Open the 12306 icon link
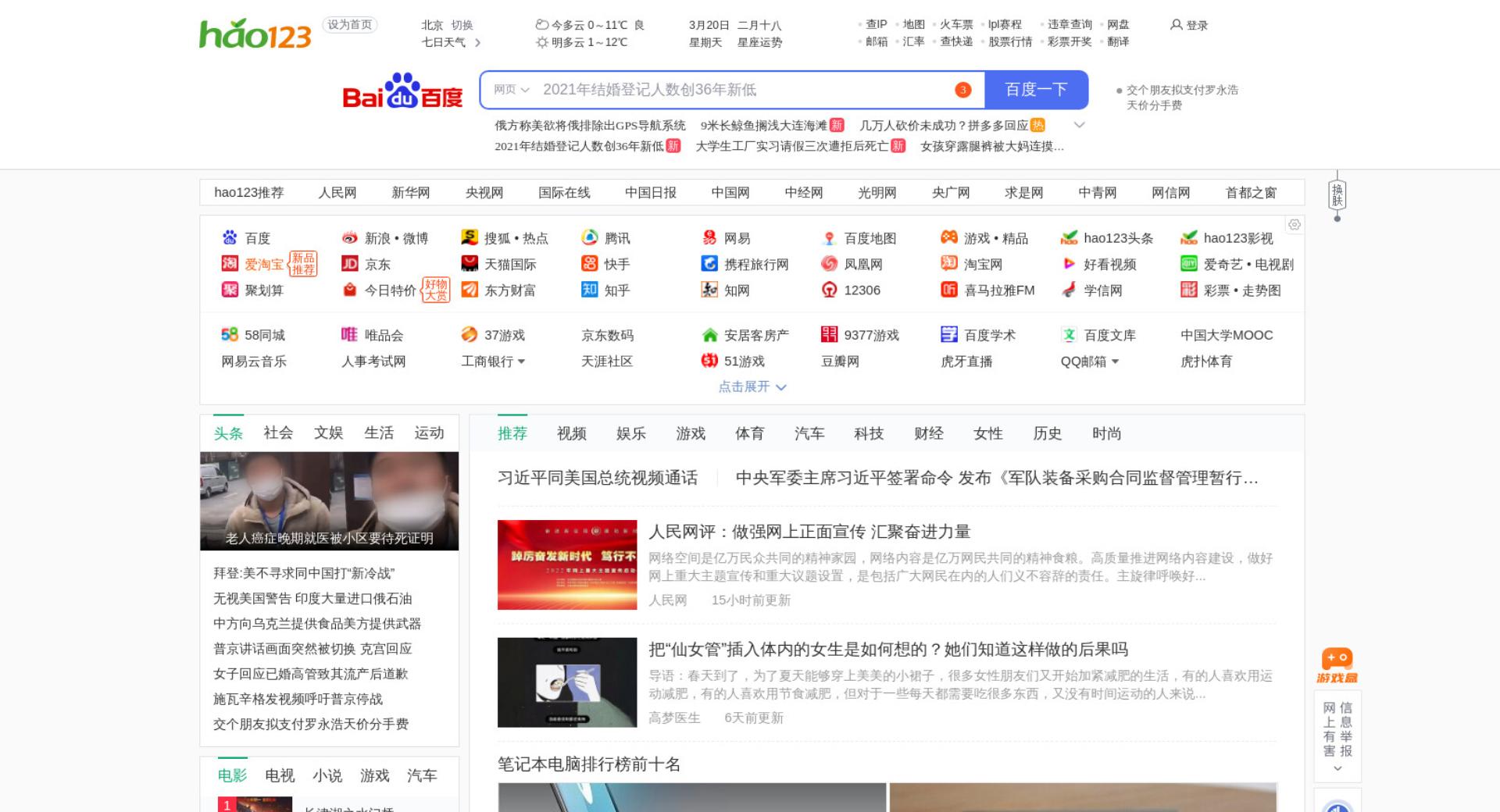 (830, 290)
